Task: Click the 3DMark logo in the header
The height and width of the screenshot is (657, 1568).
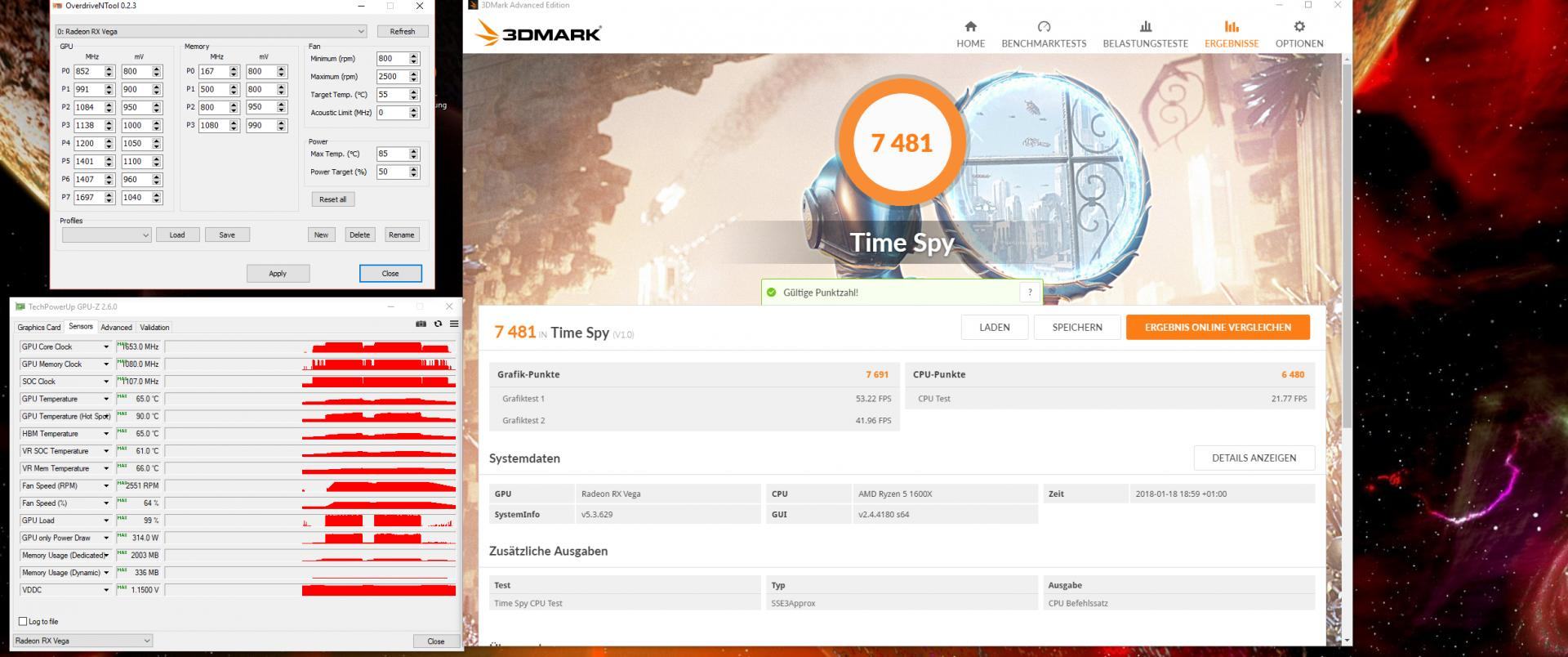Action: pos(537,34)
